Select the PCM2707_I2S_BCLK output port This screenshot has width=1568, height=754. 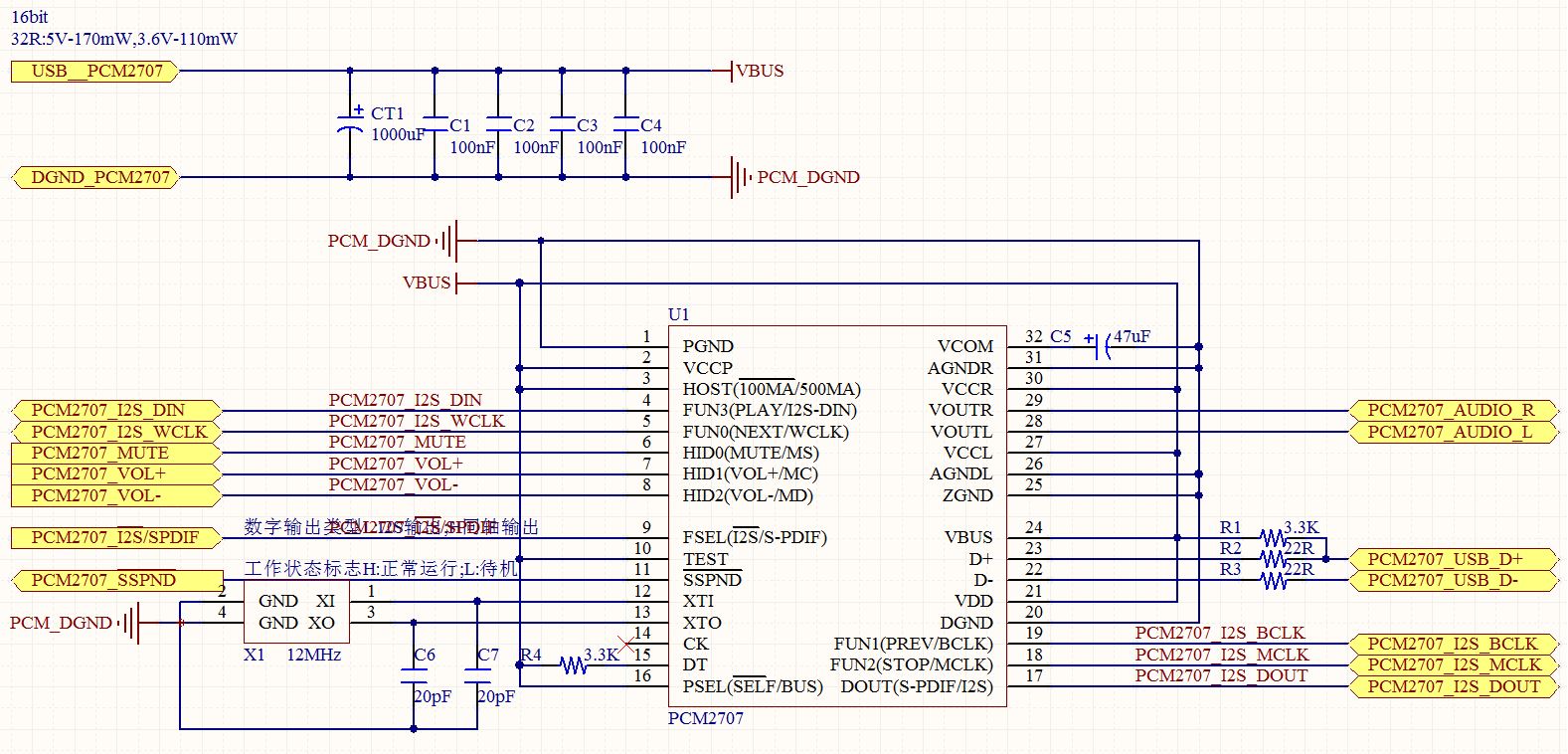[1454, 644]
